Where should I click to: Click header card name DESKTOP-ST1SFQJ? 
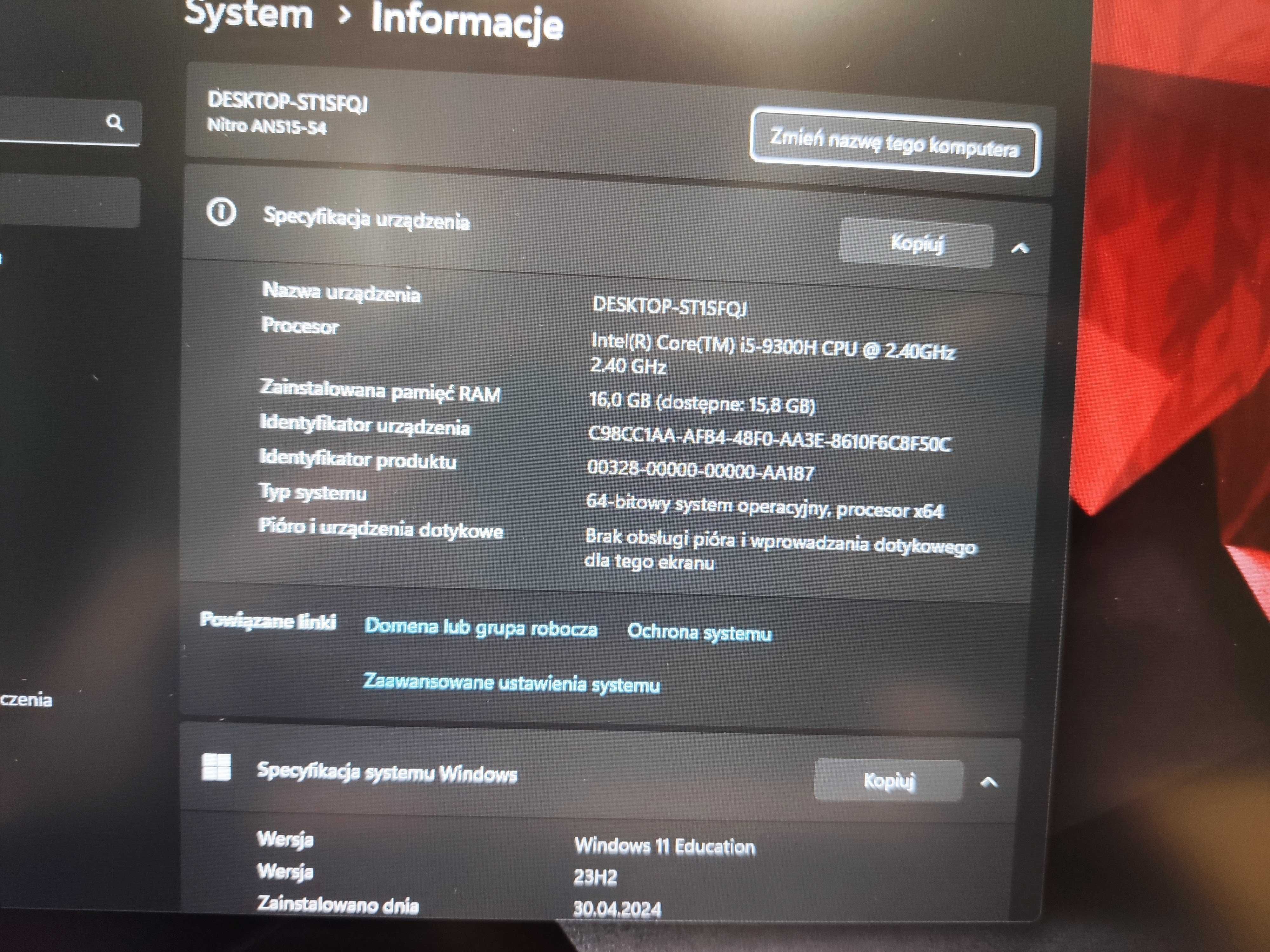pyautogui.click(x=288, y=102)
